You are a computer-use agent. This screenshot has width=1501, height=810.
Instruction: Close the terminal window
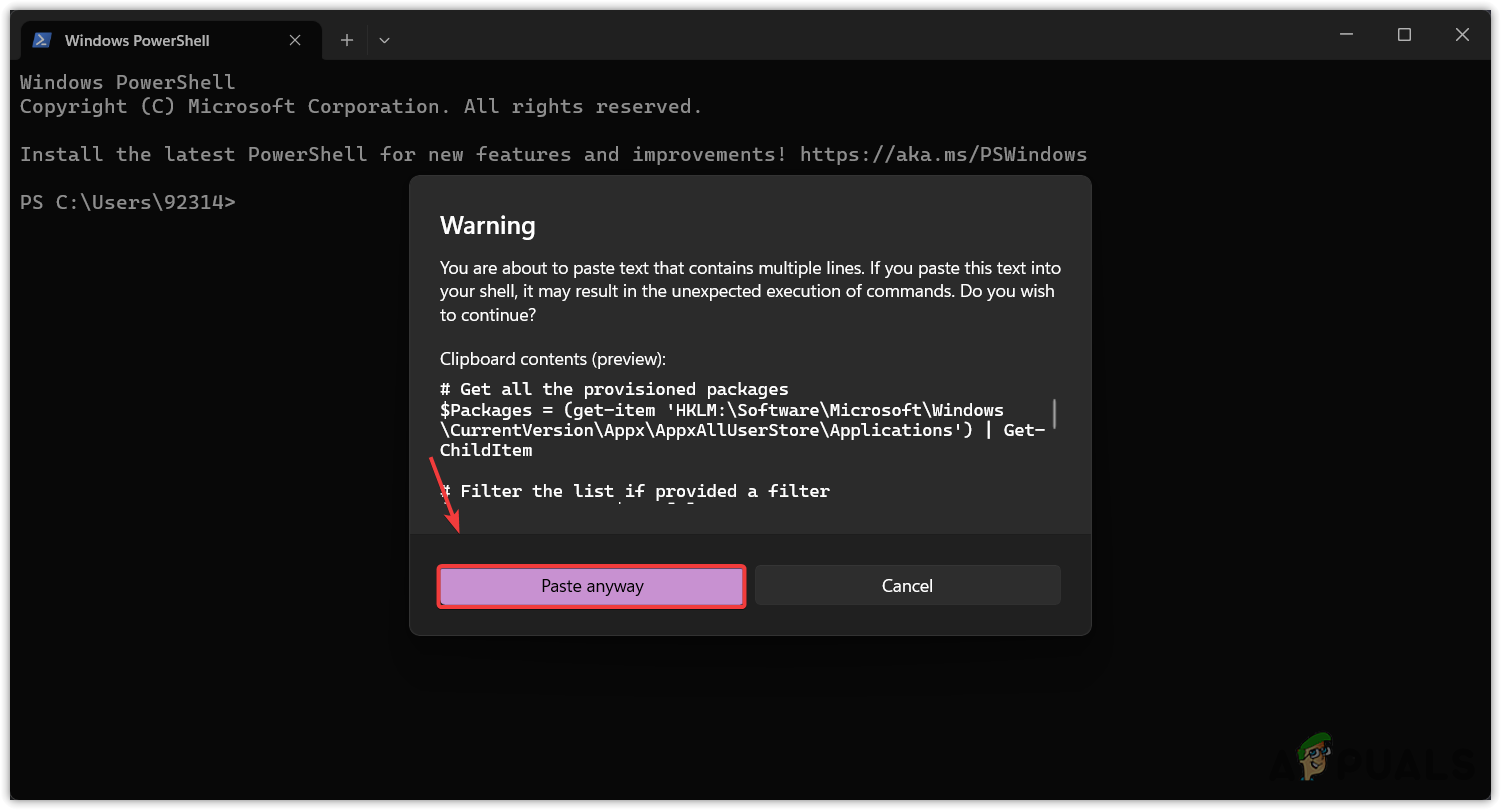1462,35
